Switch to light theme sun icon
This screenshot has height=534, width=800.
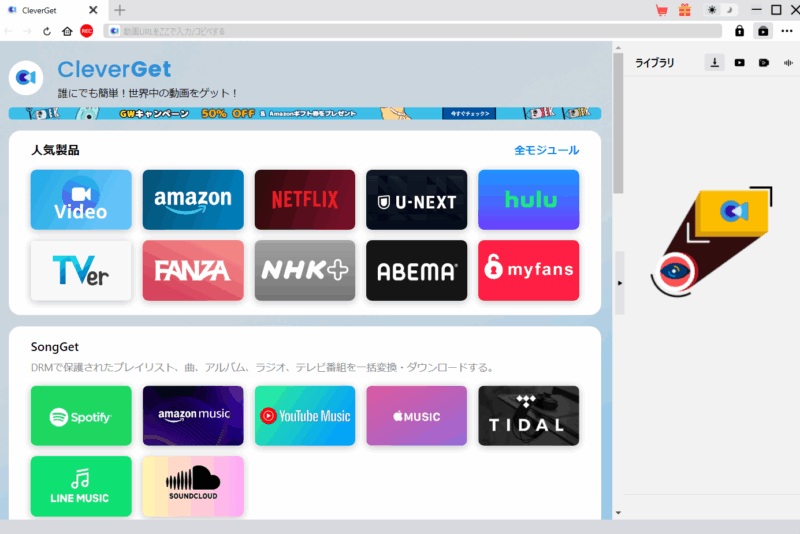point(712,10)
